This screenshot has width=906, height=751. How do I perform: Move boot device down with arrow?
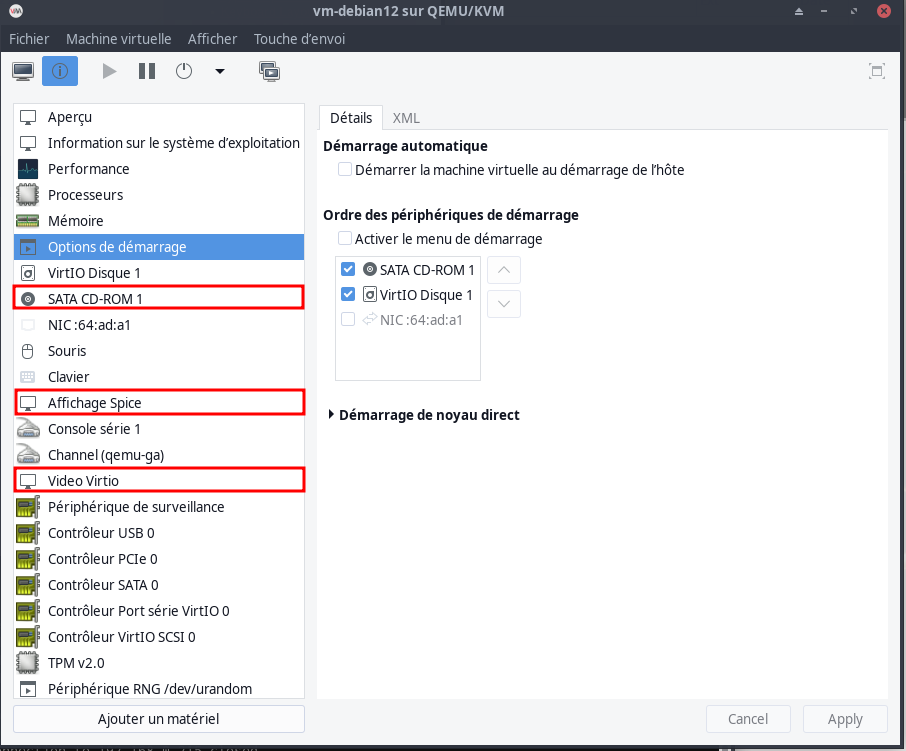tap(504, 303)
